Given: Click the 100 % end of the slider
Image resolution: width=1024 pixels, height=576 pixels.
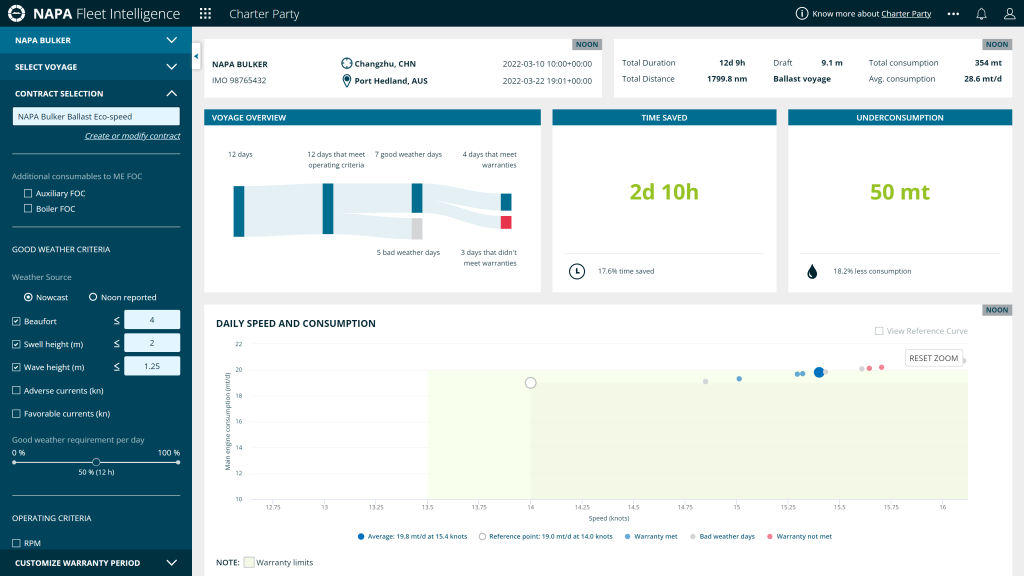Looking at the screenshot, I should pyautogui.click(x=178, y=462).
